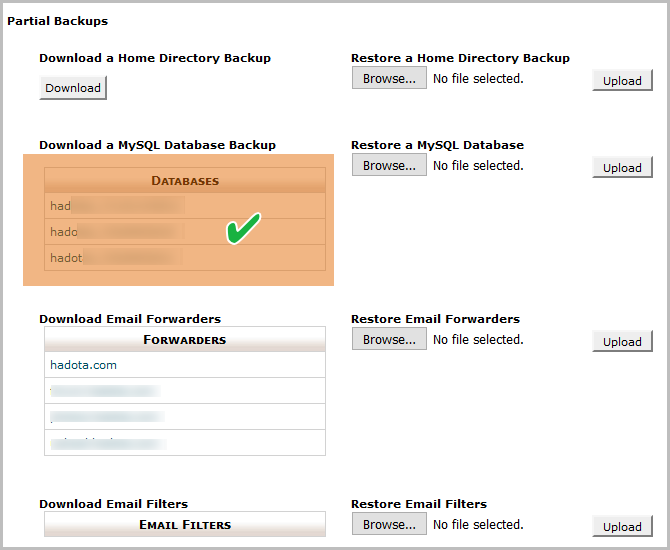Screen dimensions: 670x550
Task: Browse for a MySQL database file to restore
Action: pos(388,165)
